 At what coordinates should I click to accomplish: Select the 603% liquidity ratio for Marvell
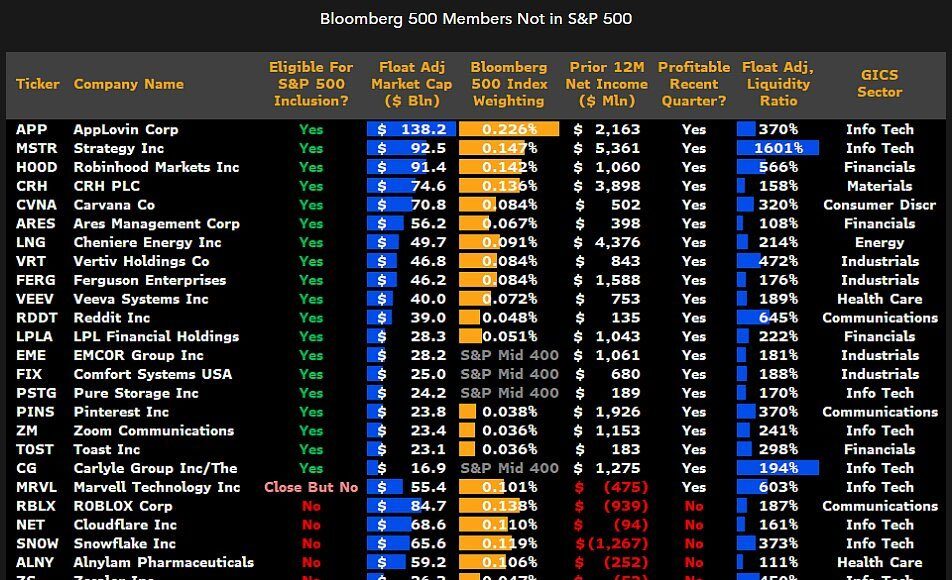coord(778,487)
